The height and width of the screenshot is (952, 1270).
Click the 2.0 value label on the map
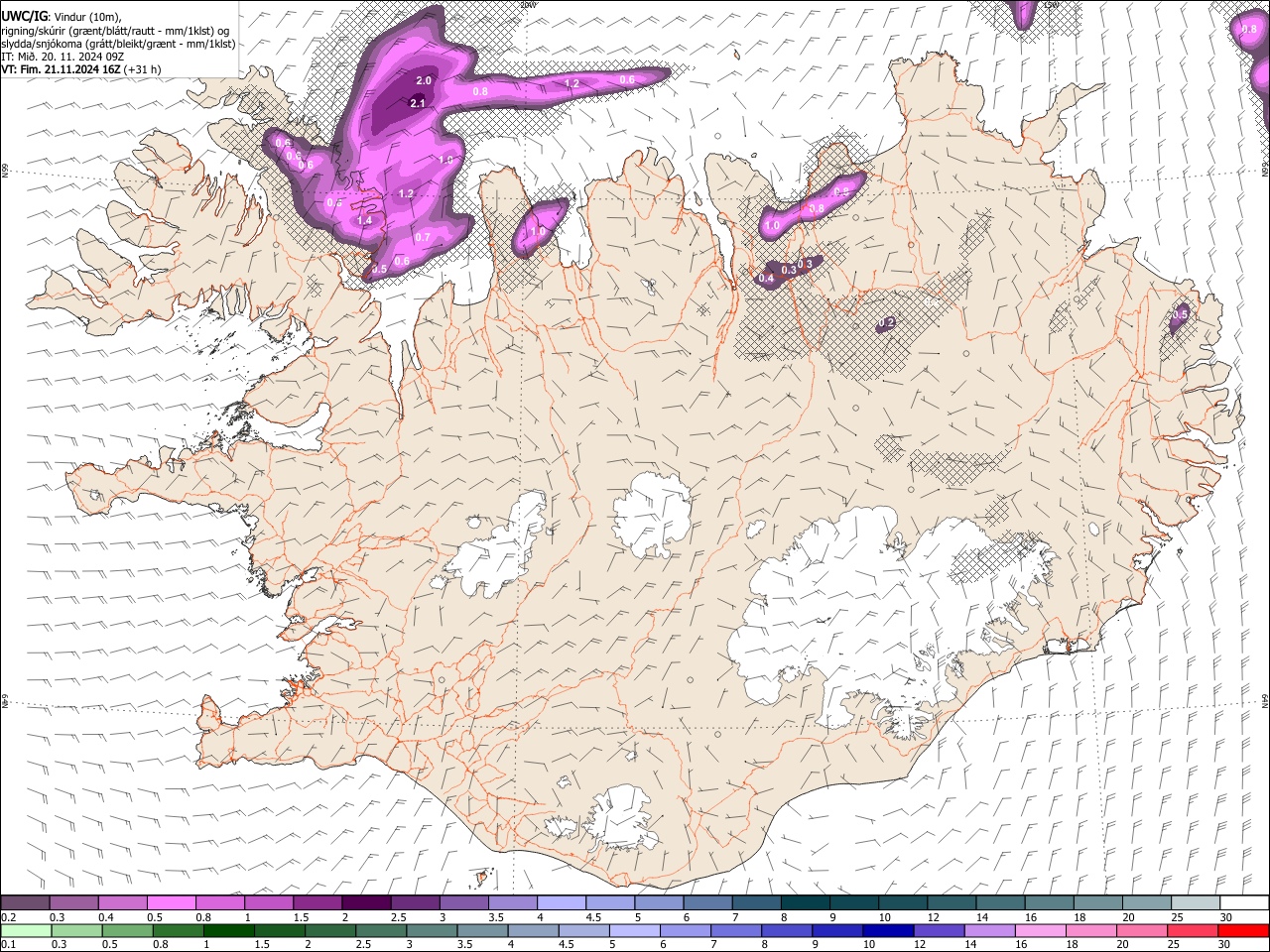click(424, 80)
